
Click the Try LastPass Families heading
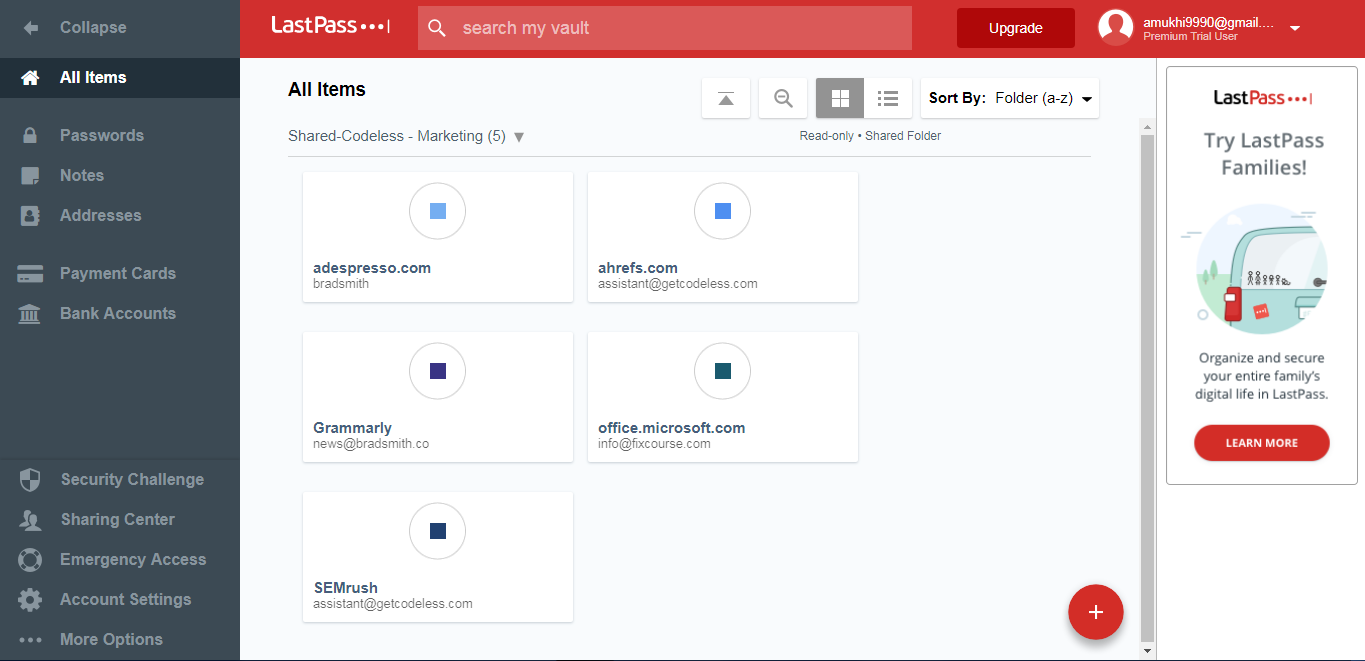(1264, 154)
